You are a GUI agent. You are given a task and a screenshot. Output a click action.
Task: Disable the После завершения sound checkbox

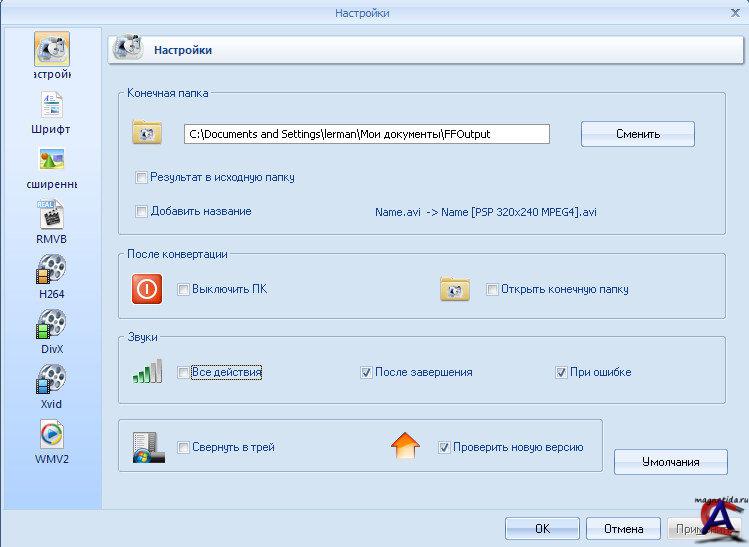pos(367,373)
